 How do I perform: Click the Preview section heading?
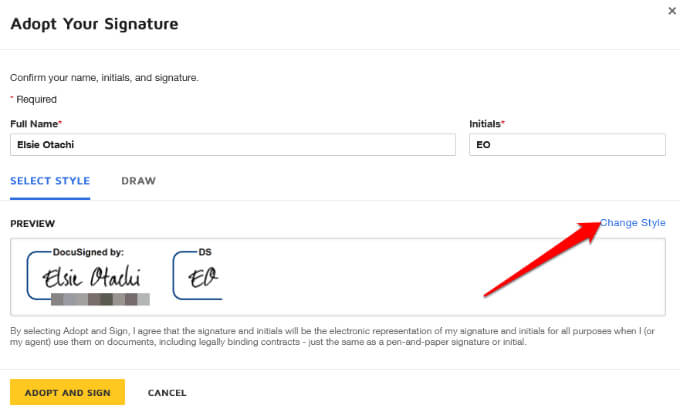[32, 224]
